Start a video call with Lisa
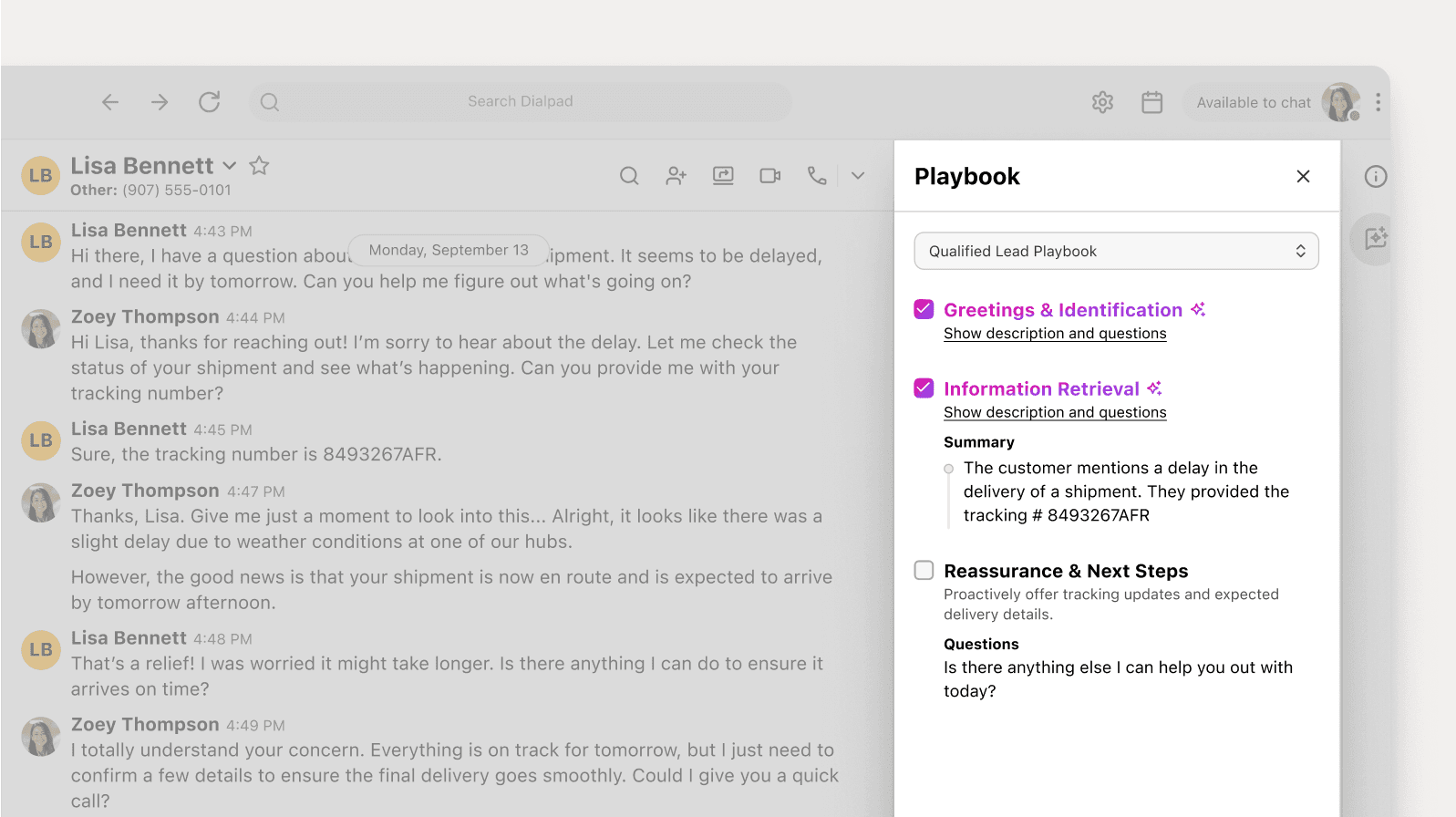 (x=770, y=176)
